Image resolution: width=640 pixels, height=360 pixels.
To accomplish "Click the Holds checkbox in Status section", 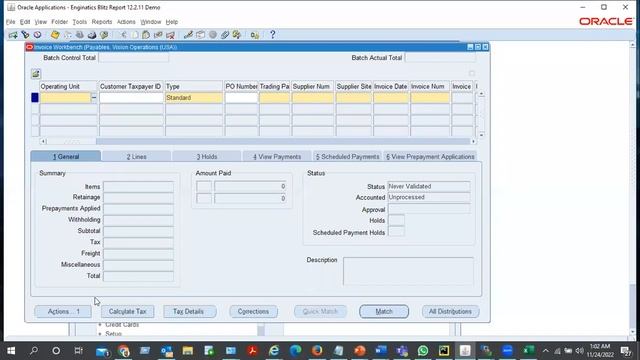I will (396, 220).
